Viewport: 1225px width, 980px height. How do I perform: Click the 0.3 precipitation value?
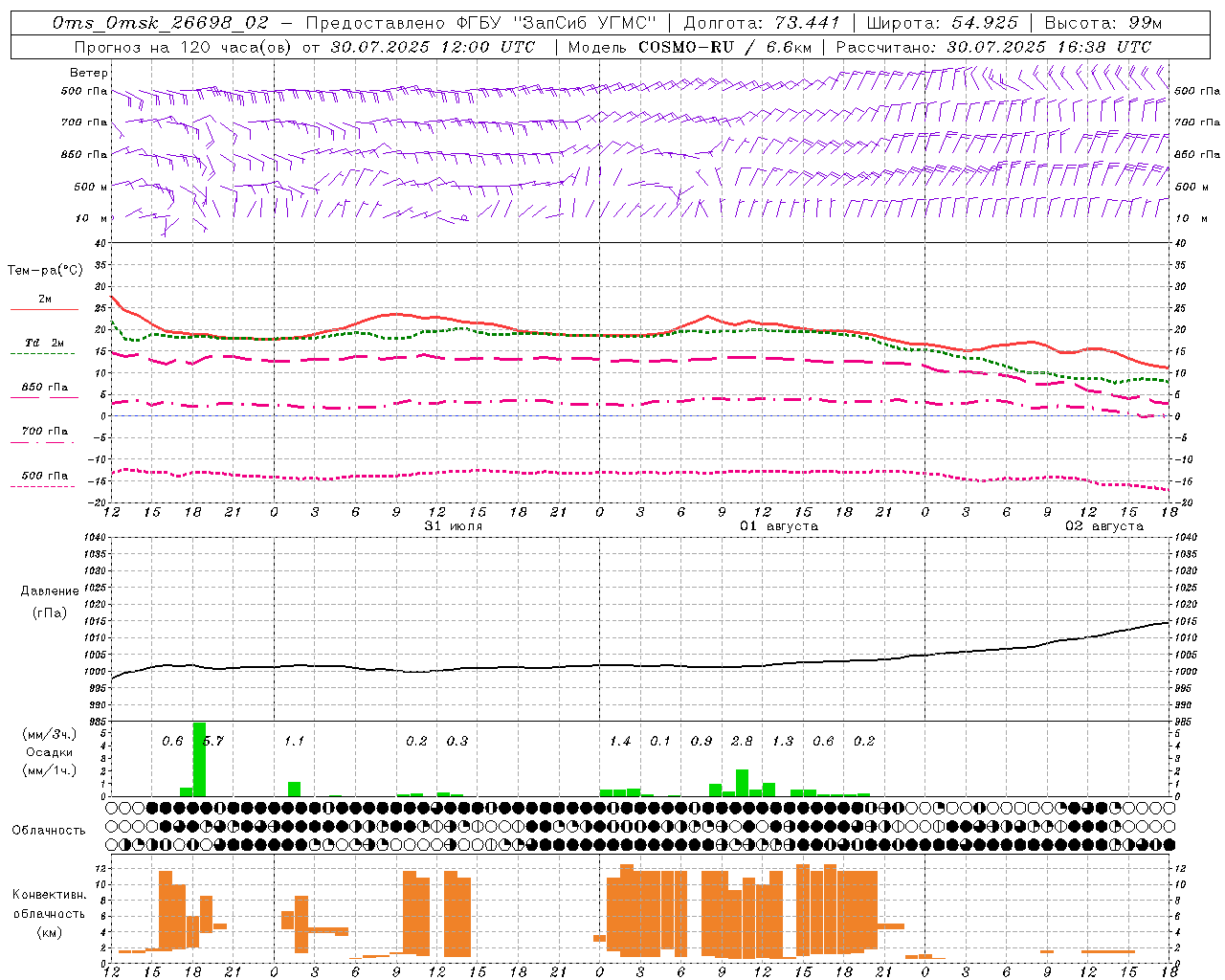click(457, 741)
